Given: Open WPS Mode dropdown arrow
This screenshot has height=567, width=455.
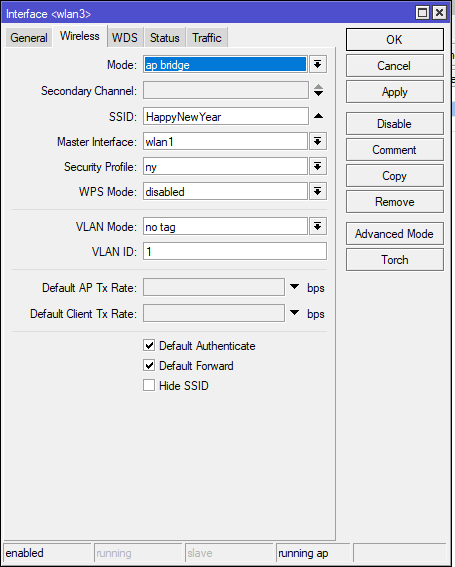Looking at the screenshot, I should tap(318, 191).
